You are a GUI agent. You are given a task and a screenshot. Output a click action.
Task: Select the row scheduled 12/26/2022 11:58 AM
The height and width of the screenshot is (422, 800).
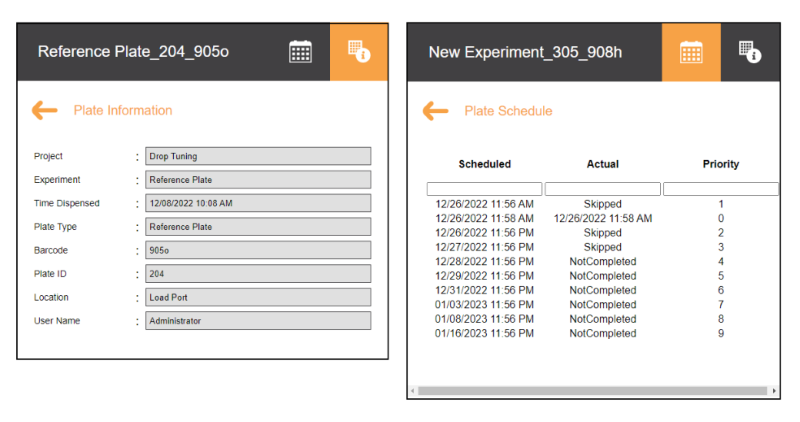coord(484,218)
